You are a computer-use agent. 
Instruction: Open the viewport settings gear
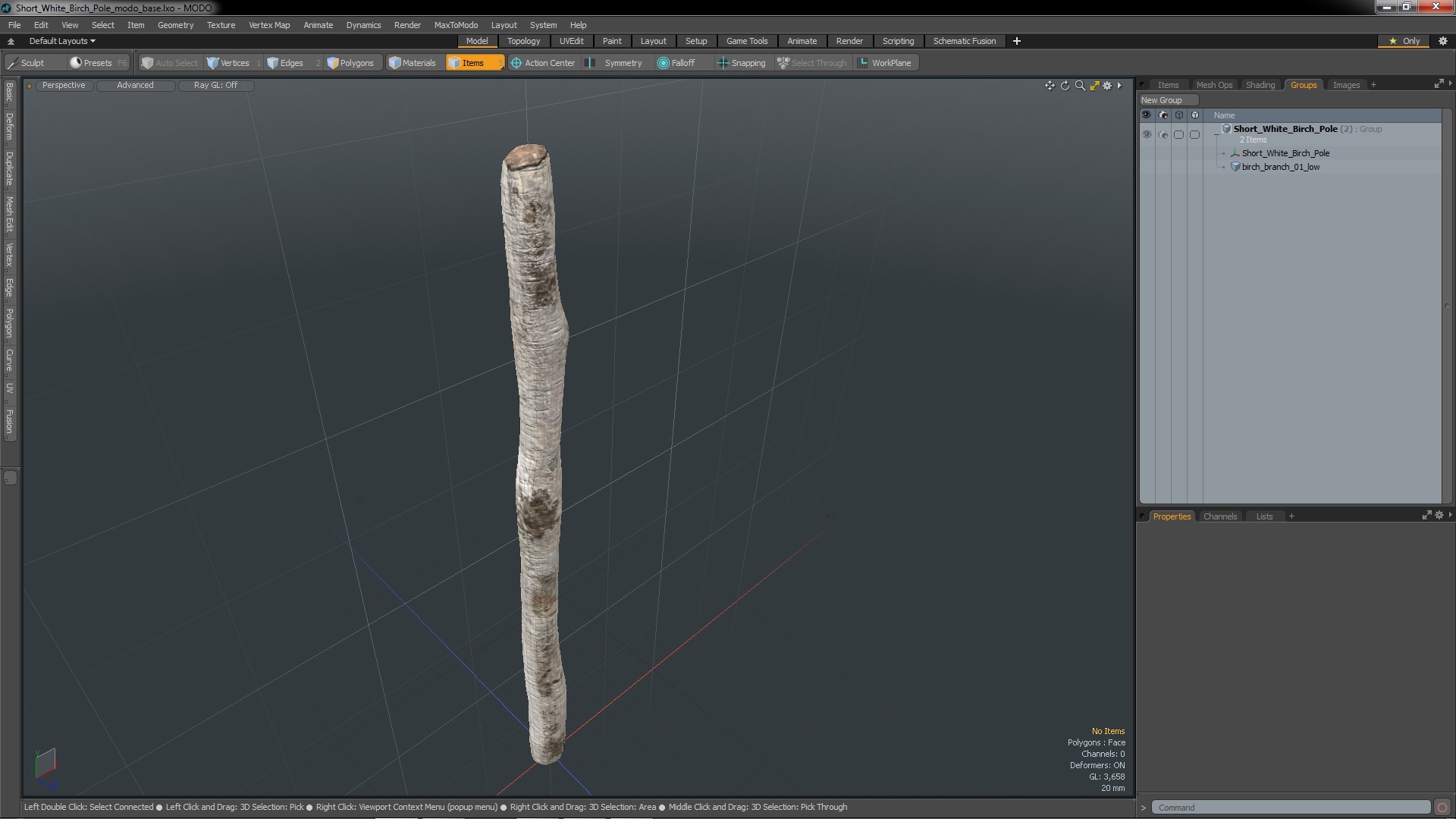click(1107, 86)
